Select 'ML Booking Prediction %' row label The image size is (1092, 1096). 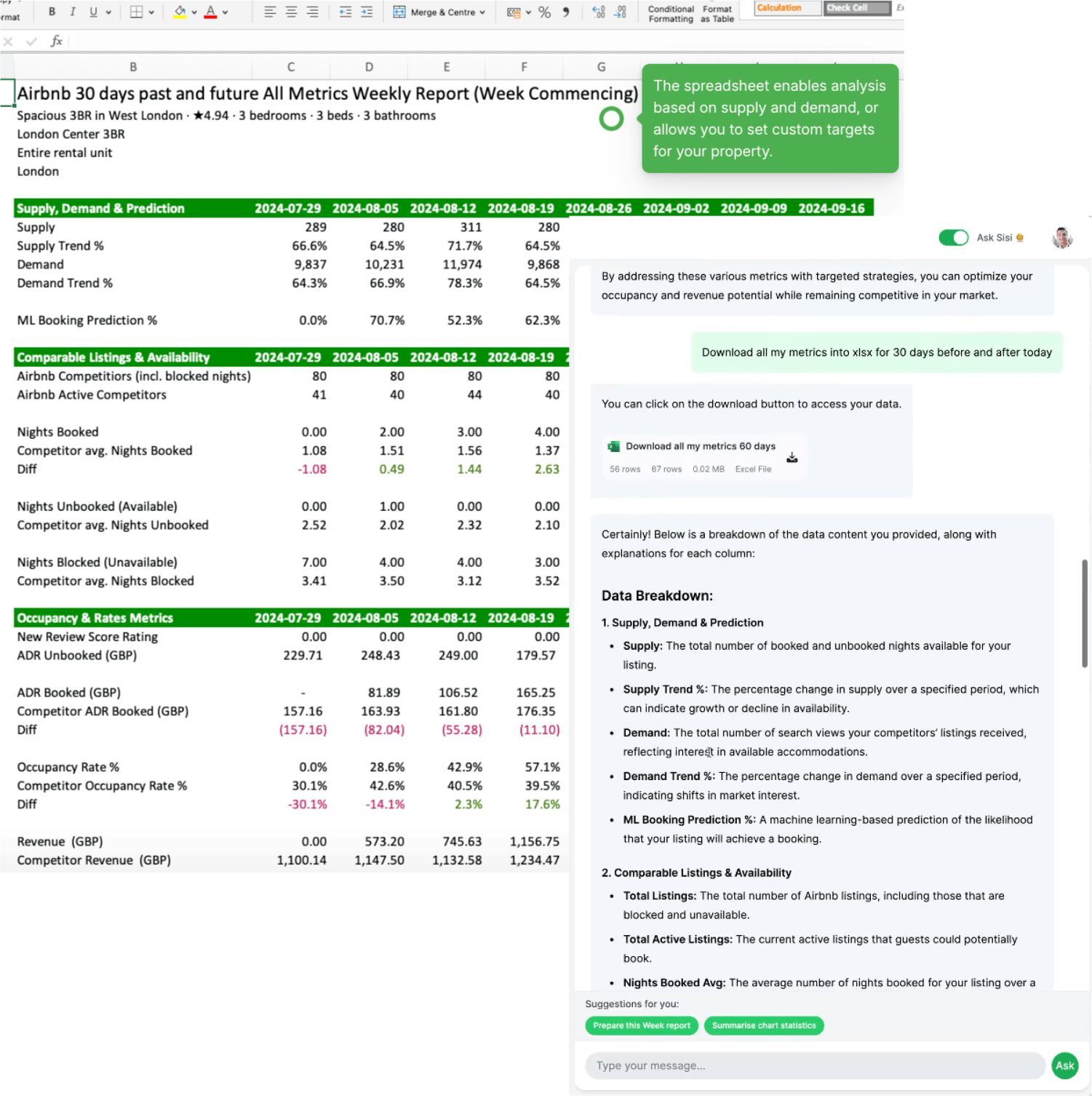87,320
